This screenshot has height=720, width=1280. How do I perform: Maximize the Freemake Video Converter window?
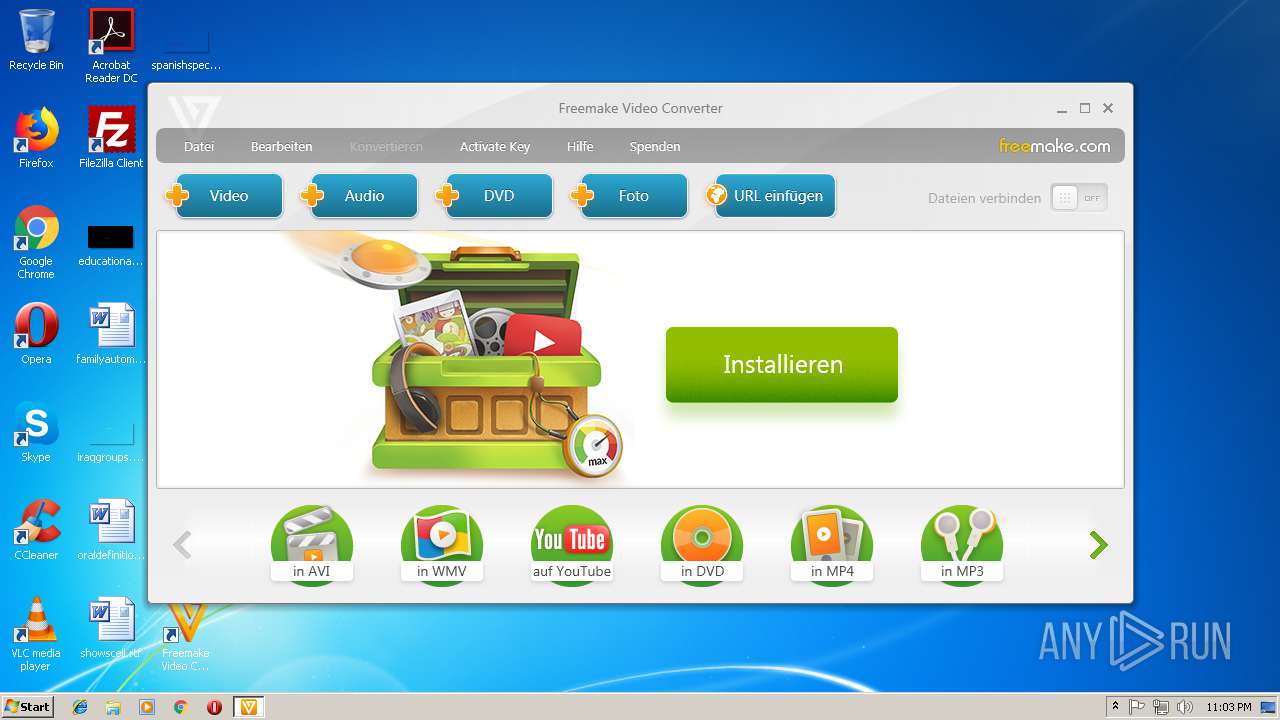click(x=1085, y=108)
